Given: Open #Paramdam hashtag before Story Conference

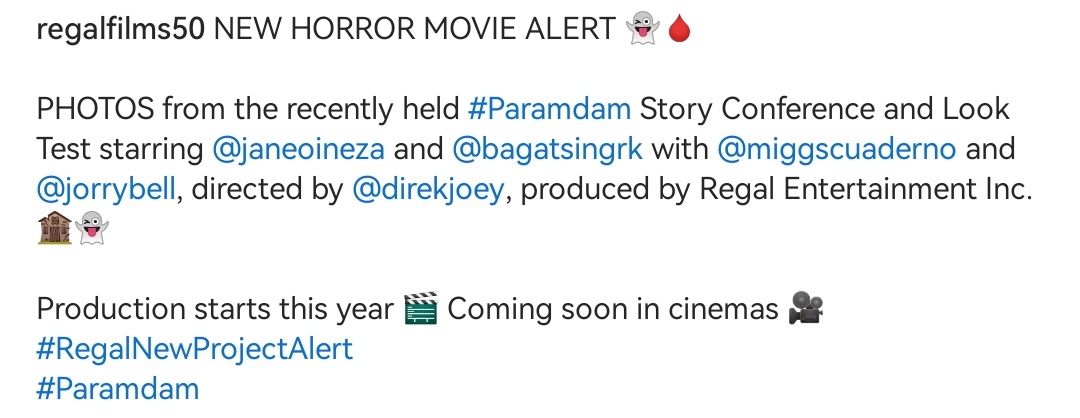Looking at the screenshot, I should tap(549, 109).
